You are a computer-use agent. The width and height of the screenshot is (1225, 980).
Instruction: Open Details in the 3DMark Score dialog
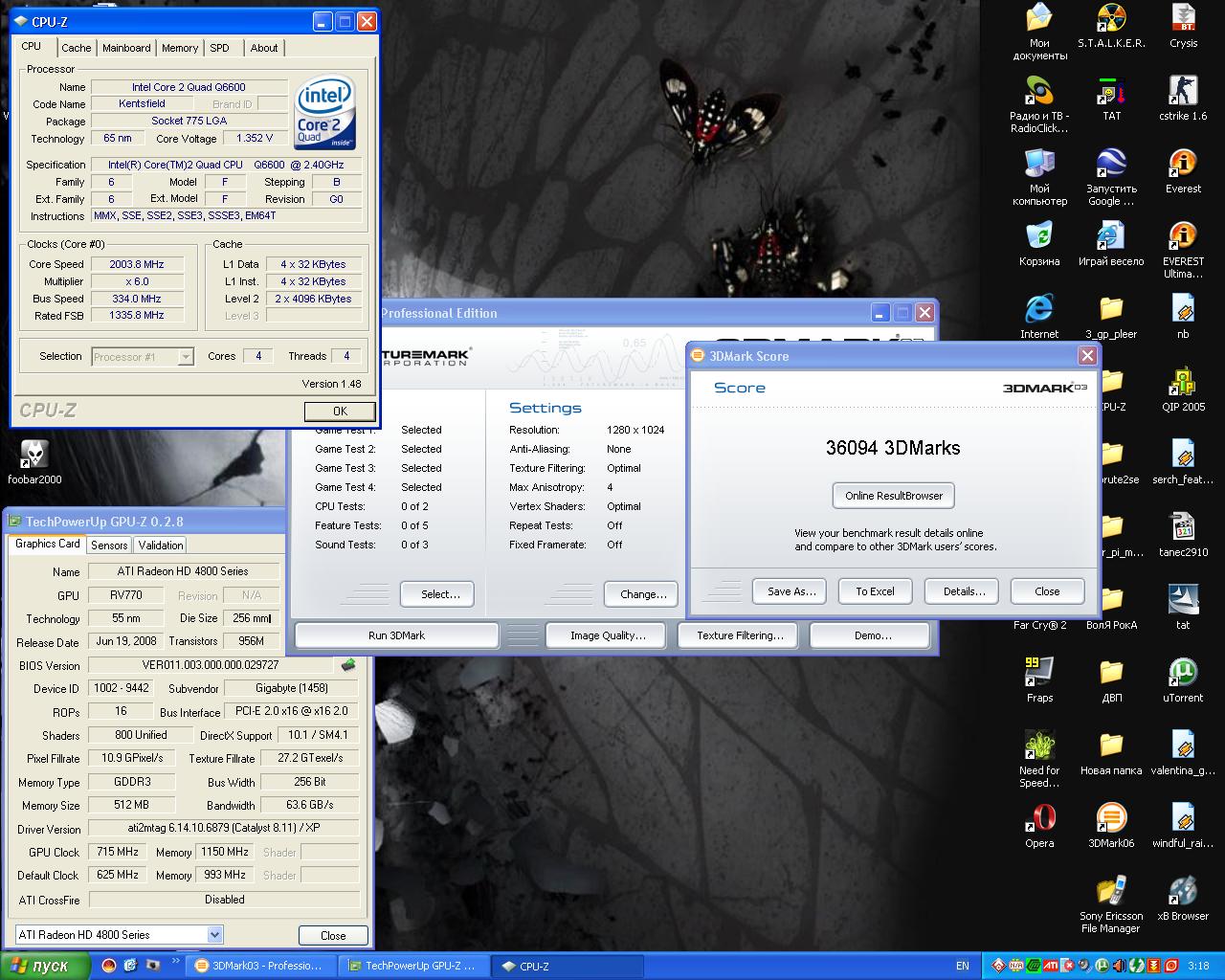tap(964, 591)
